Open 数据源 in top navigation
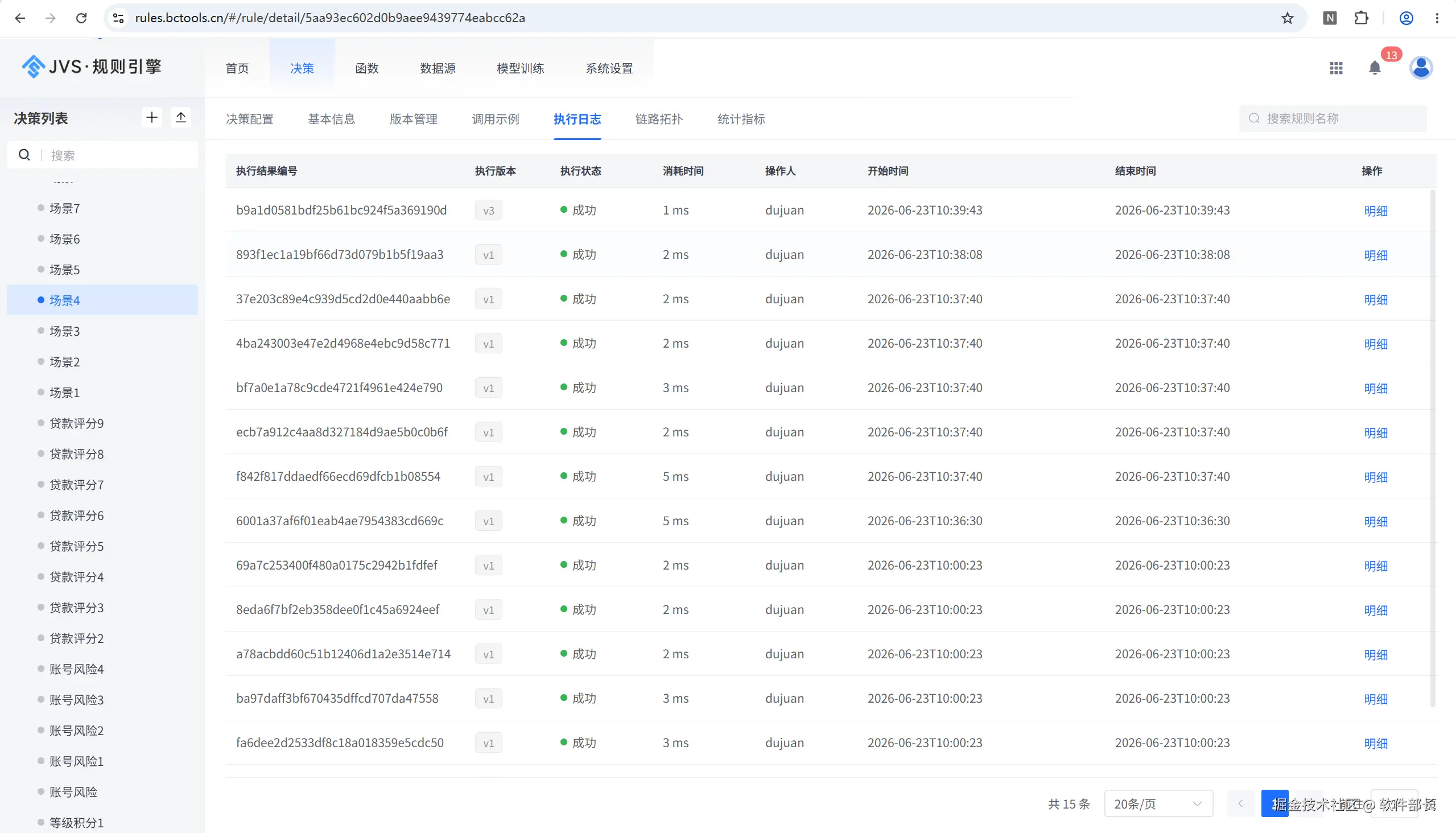This screenshot has width=1456, height=833. (438, 68)
